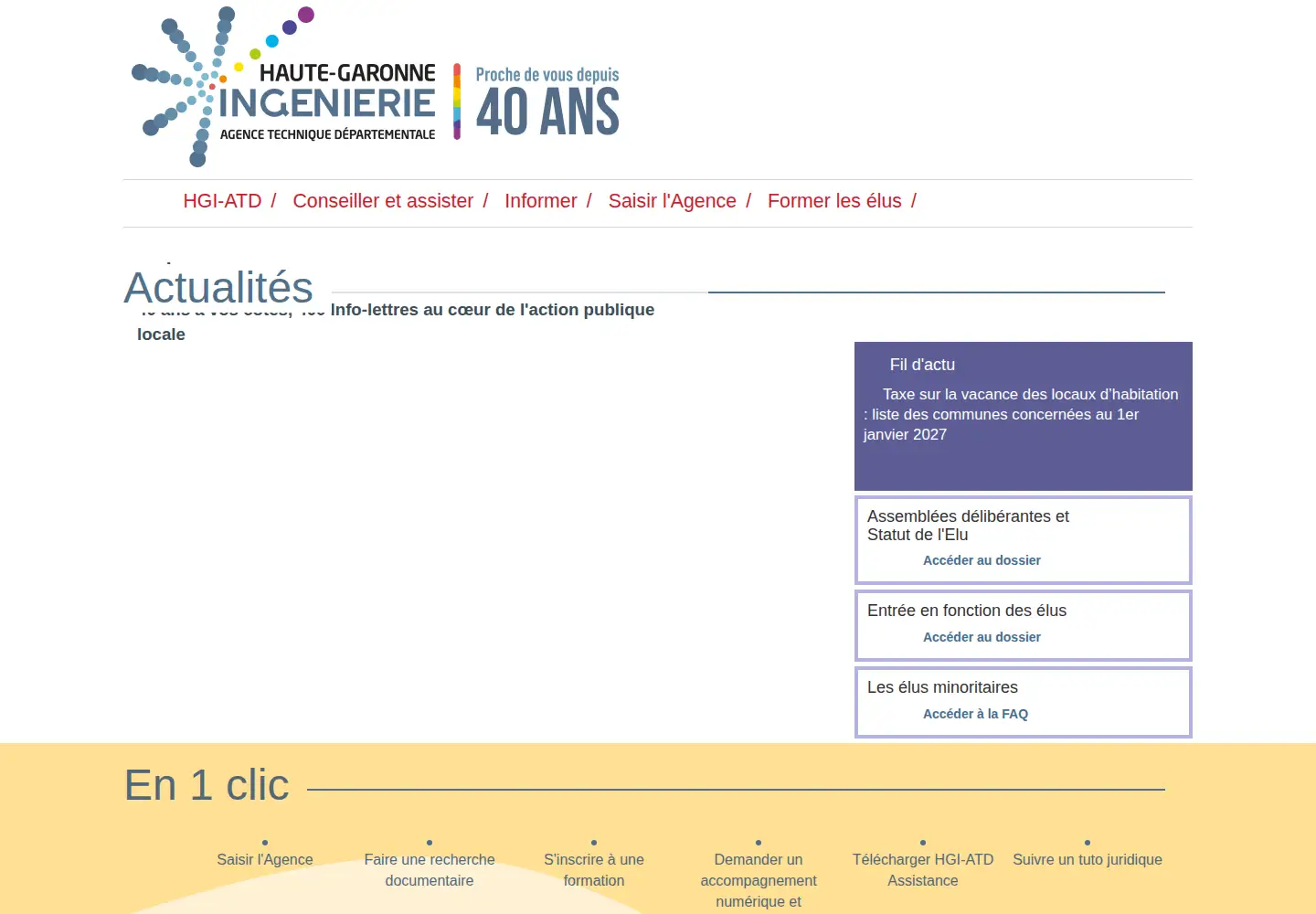Image resolution: width=1316 pixels, height=914 pixels.
Task: Click Suivre un tuto juridique shortcut
Action: [x=1088, y=859]
